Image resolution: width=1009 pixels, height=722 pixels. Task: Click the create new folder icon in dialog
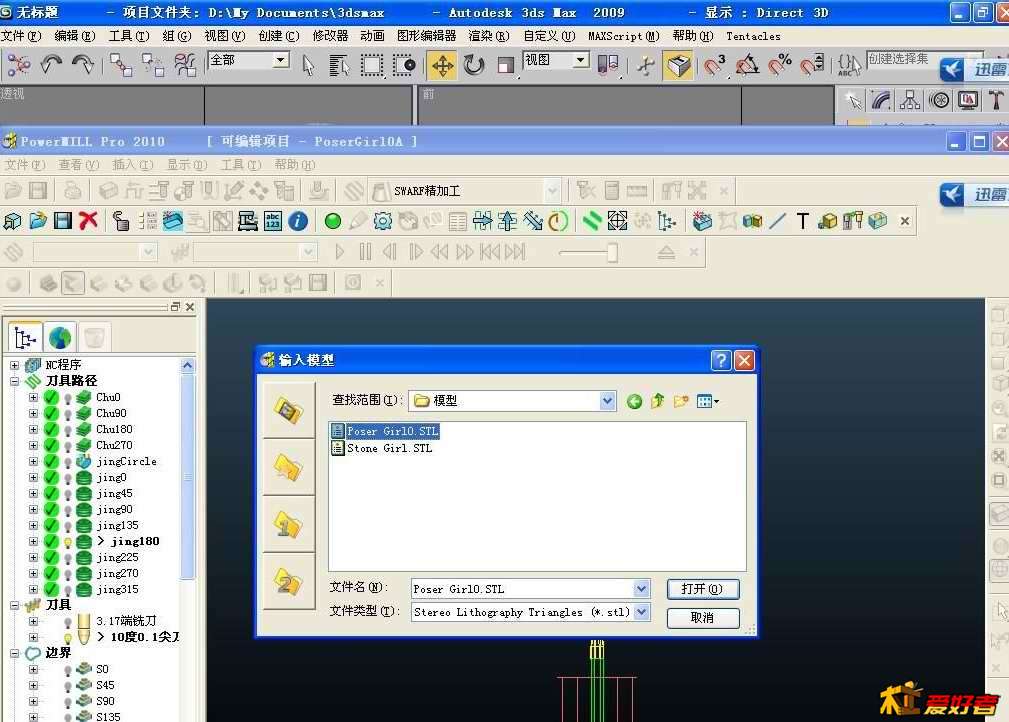[681, 402]
